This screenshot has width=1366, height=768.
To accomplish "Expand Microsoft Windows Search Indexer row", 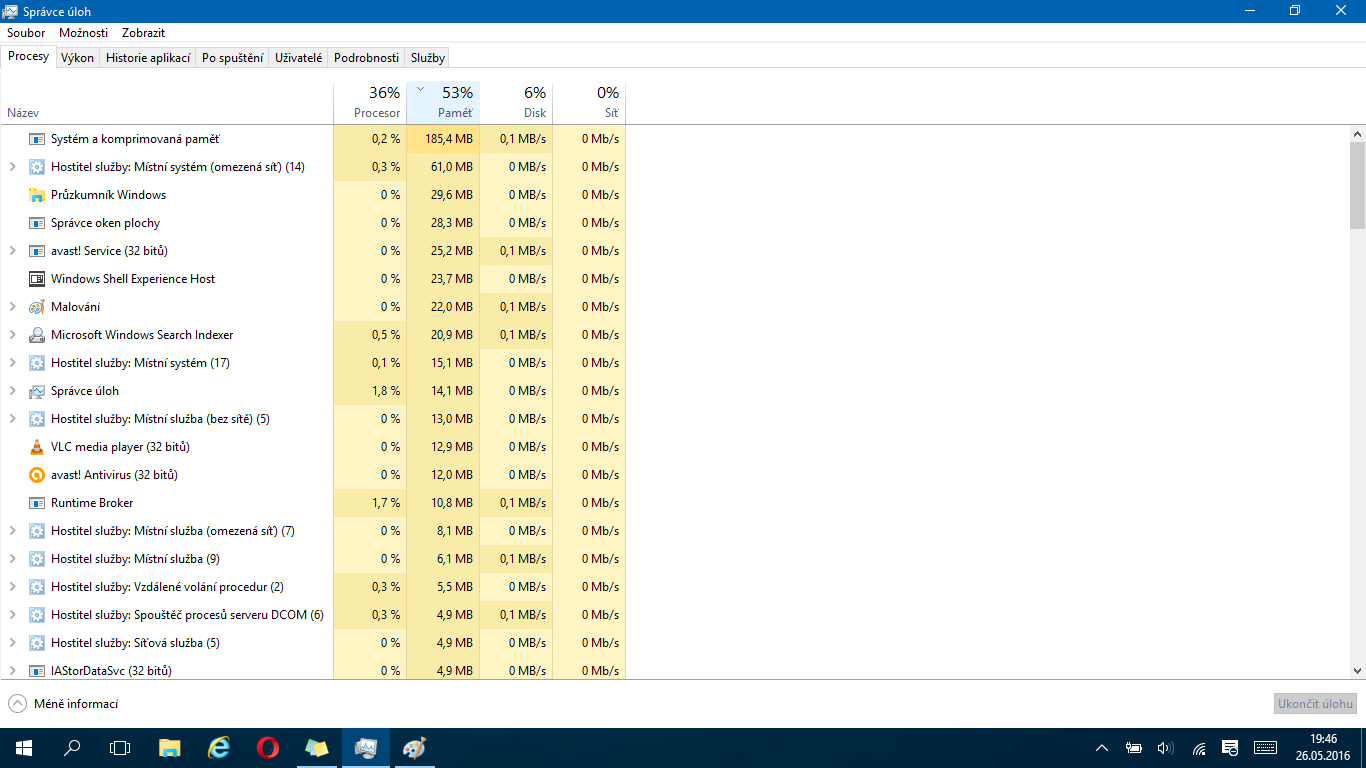I will click(12, 335).
